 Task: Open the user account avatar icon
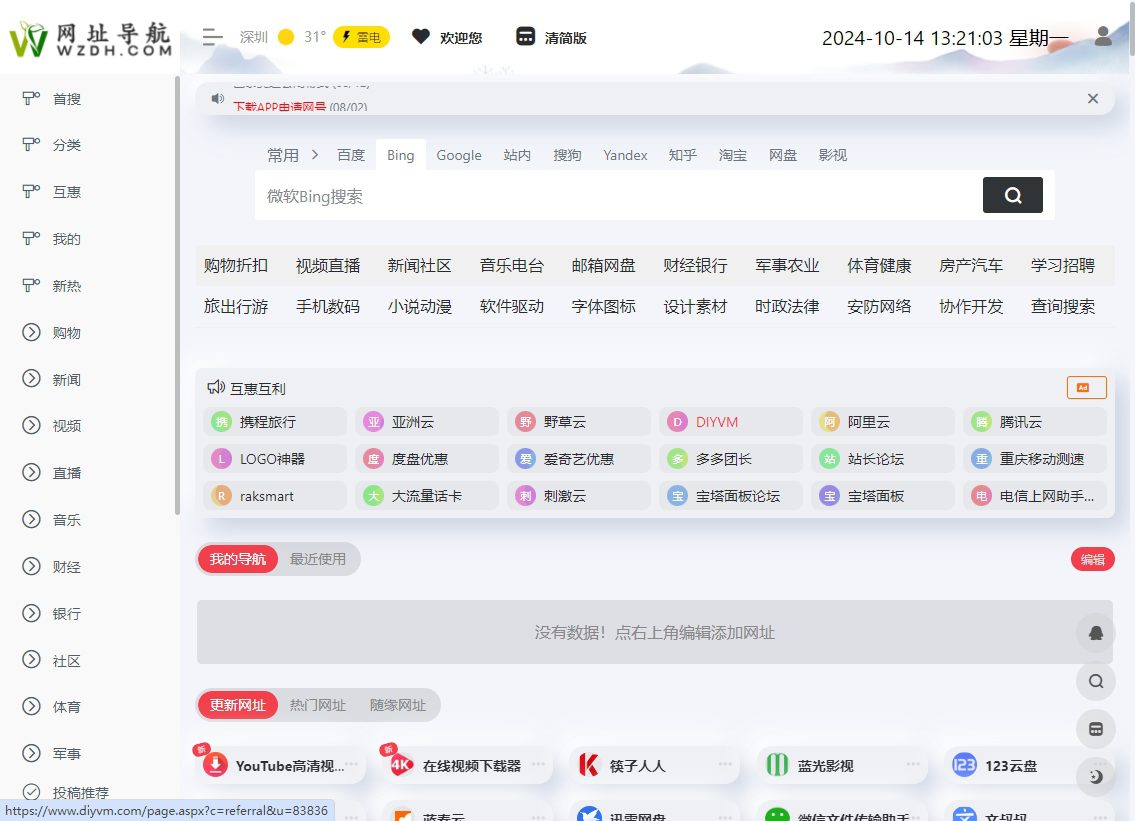pos(1102,36)
